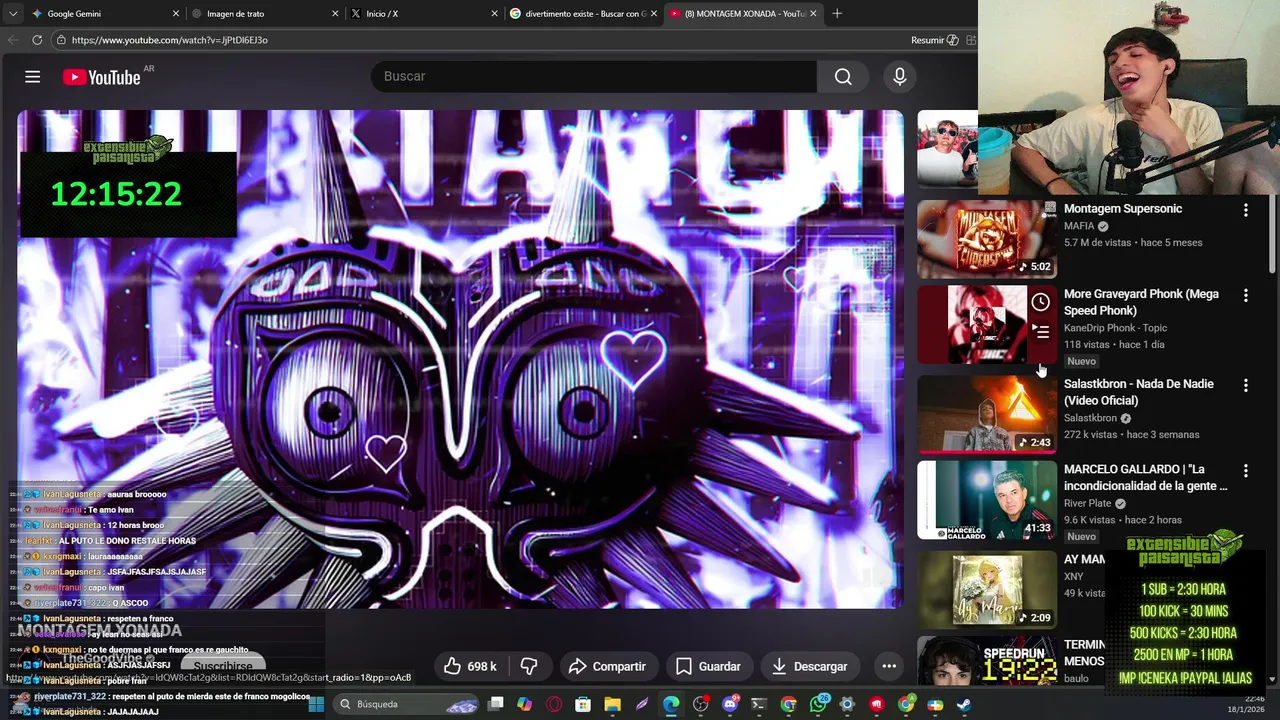The image size is (1280, 720).
Task: Open options for More Graveyard Phonk video
Action: click(1245, 295)
